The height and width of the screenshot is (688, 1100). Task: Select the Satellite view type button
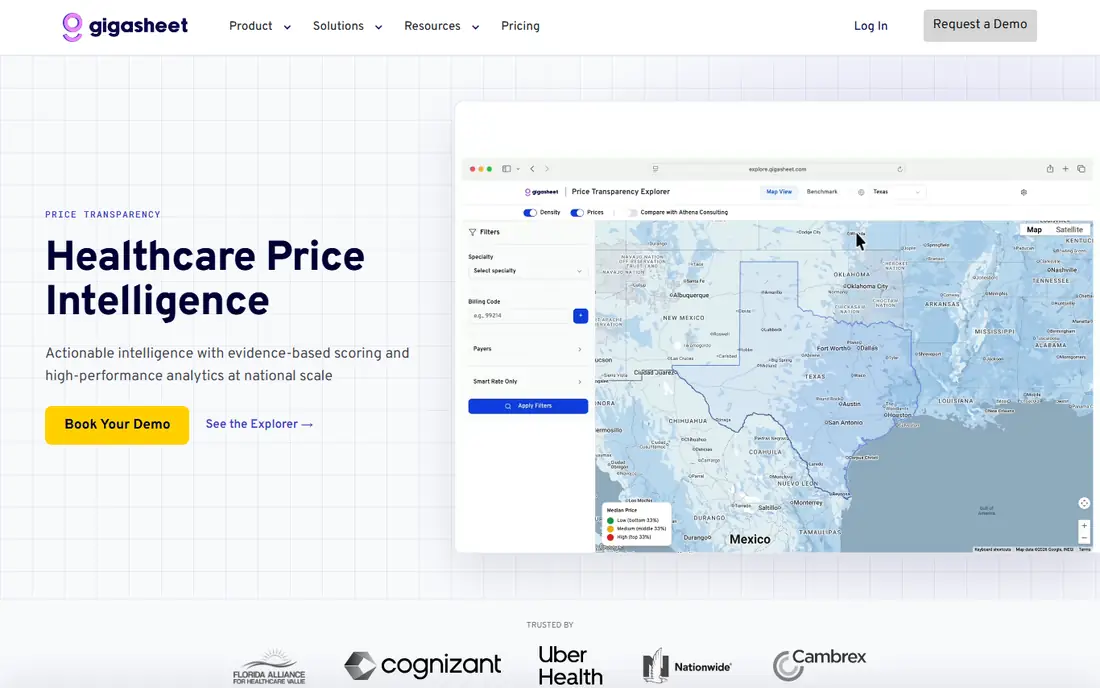pyautogui.click(x=1069, y=229)
